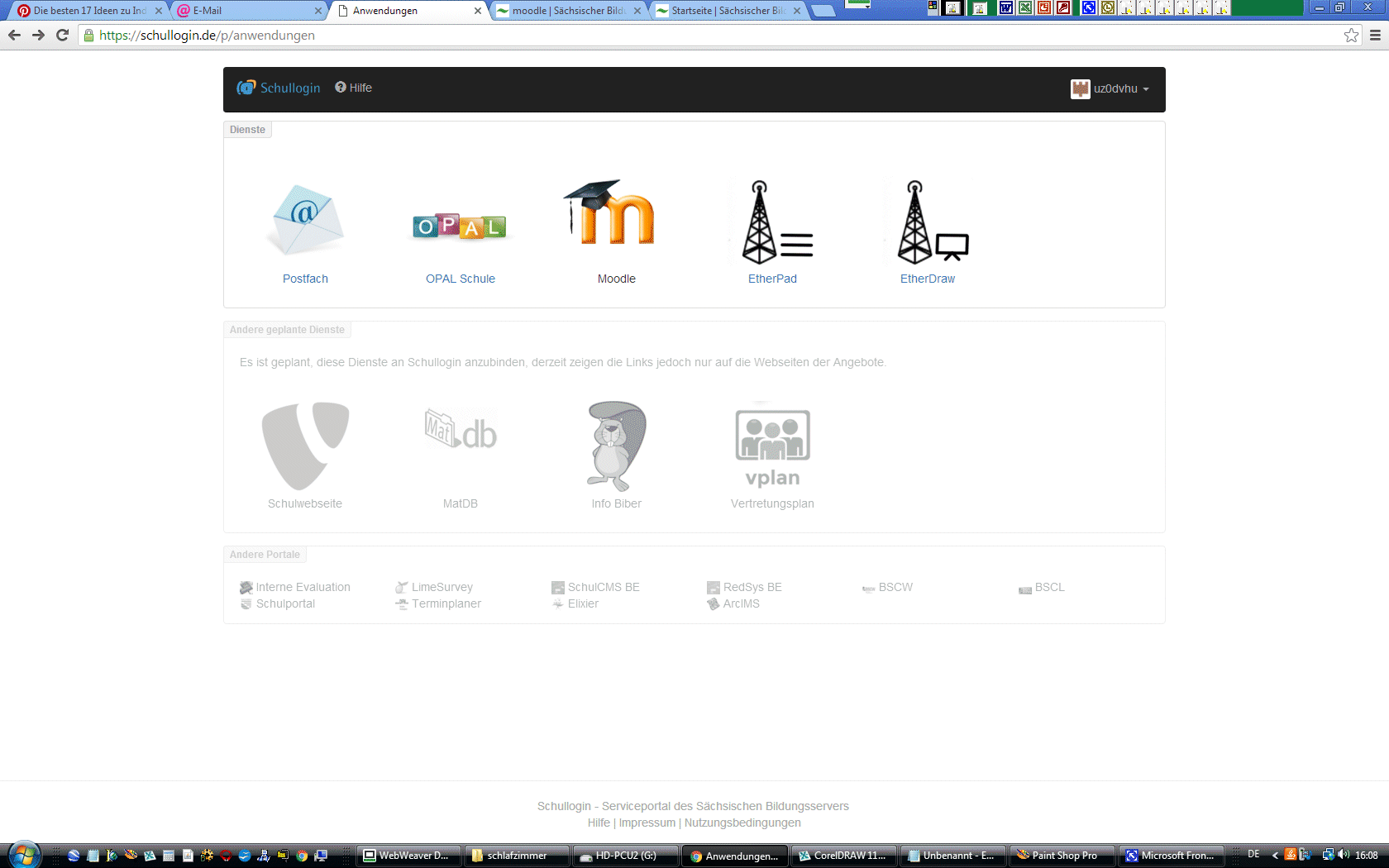Open the schlafzimmer folder from the taskbar
The height and width of the screenshot is (868, 1389).
(517, 856)
